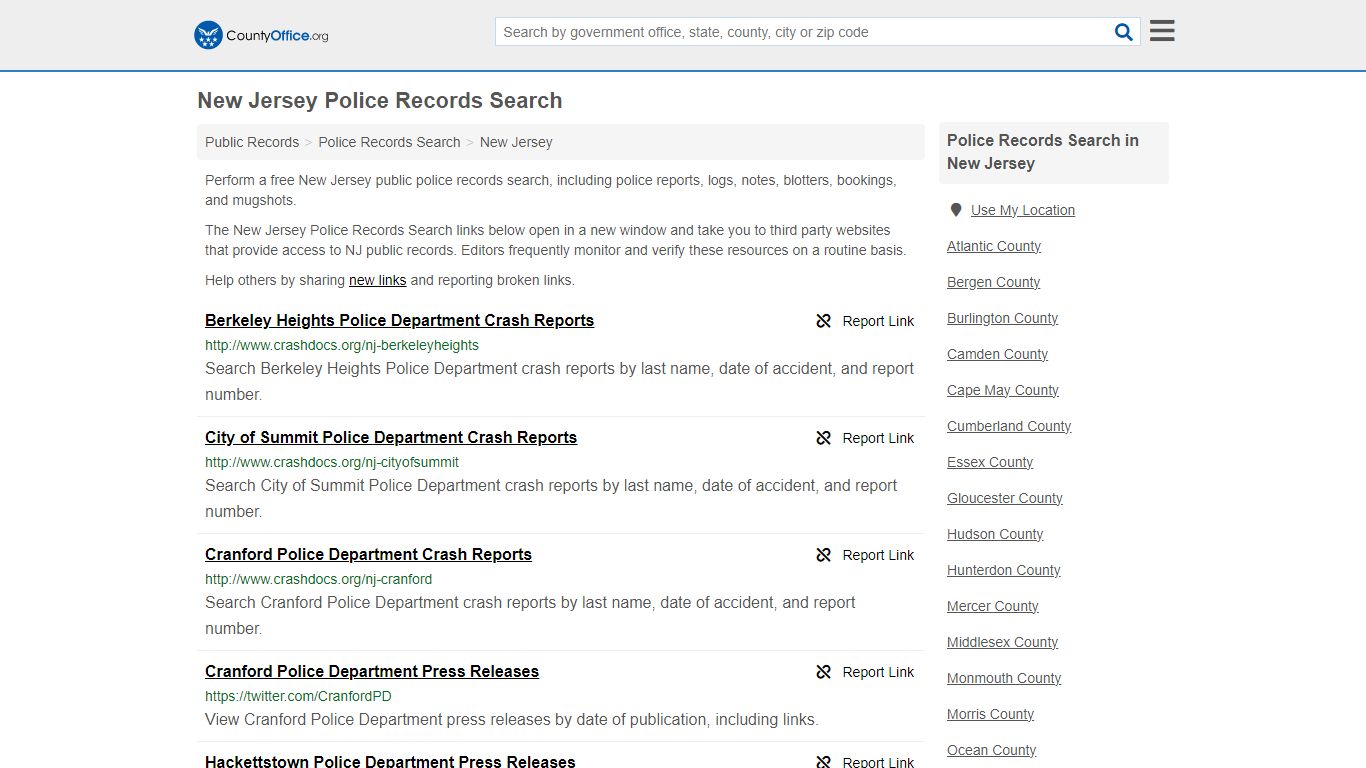Select Hudson County
This screenshot has width=1366, height=768.
995,534
